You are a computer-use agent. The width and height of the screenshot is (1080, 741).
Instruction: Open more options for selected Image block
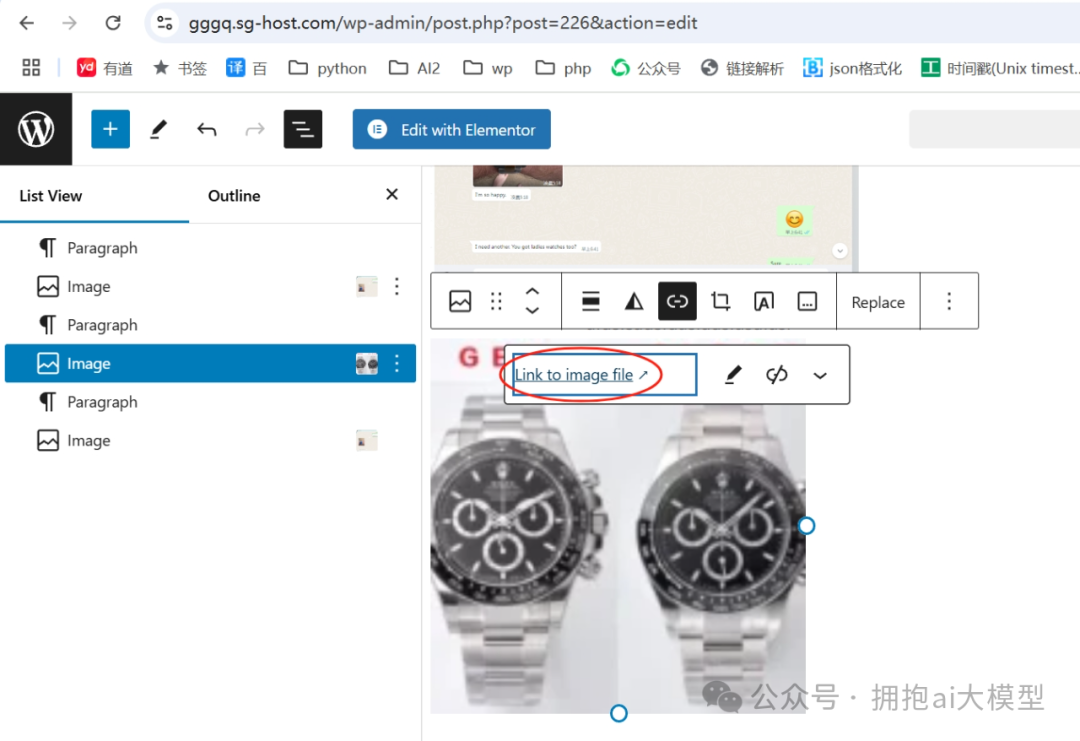[397, 363]
